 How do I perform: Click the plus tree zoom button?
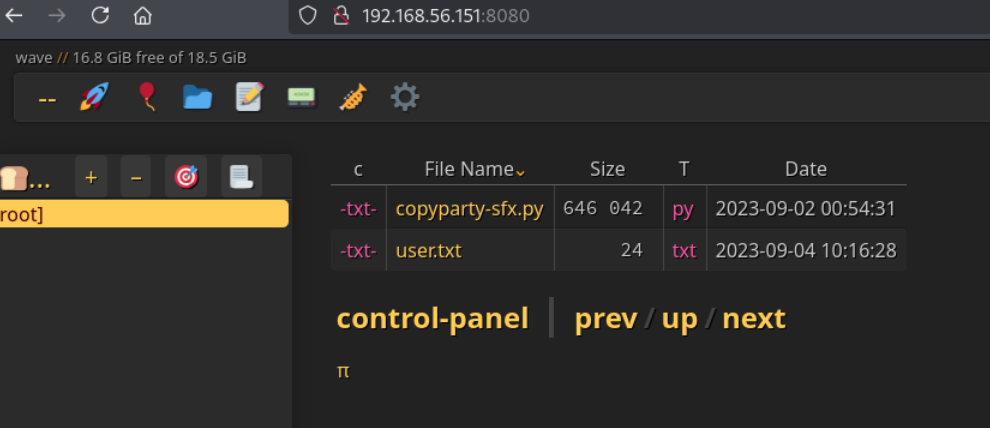[91, 177]
